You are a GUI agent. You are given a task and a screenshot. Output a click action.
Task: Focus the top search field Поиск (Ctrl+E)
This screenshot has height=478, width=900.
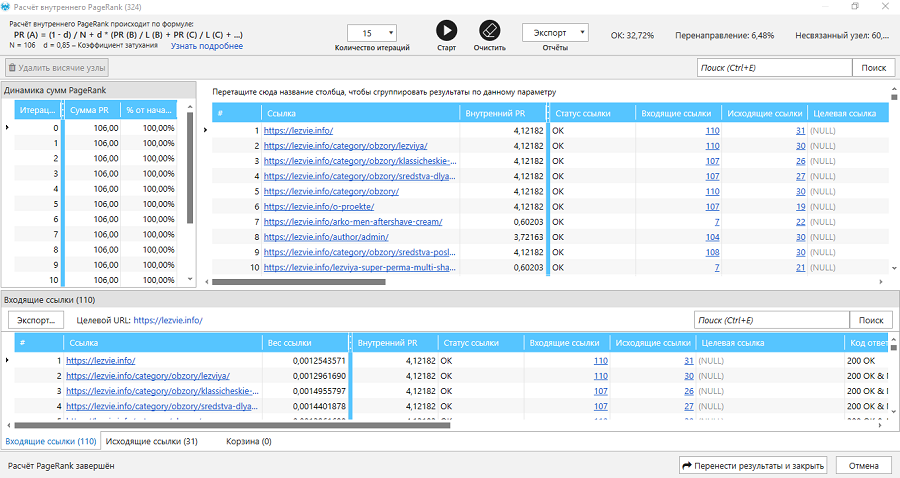(774, 68)
